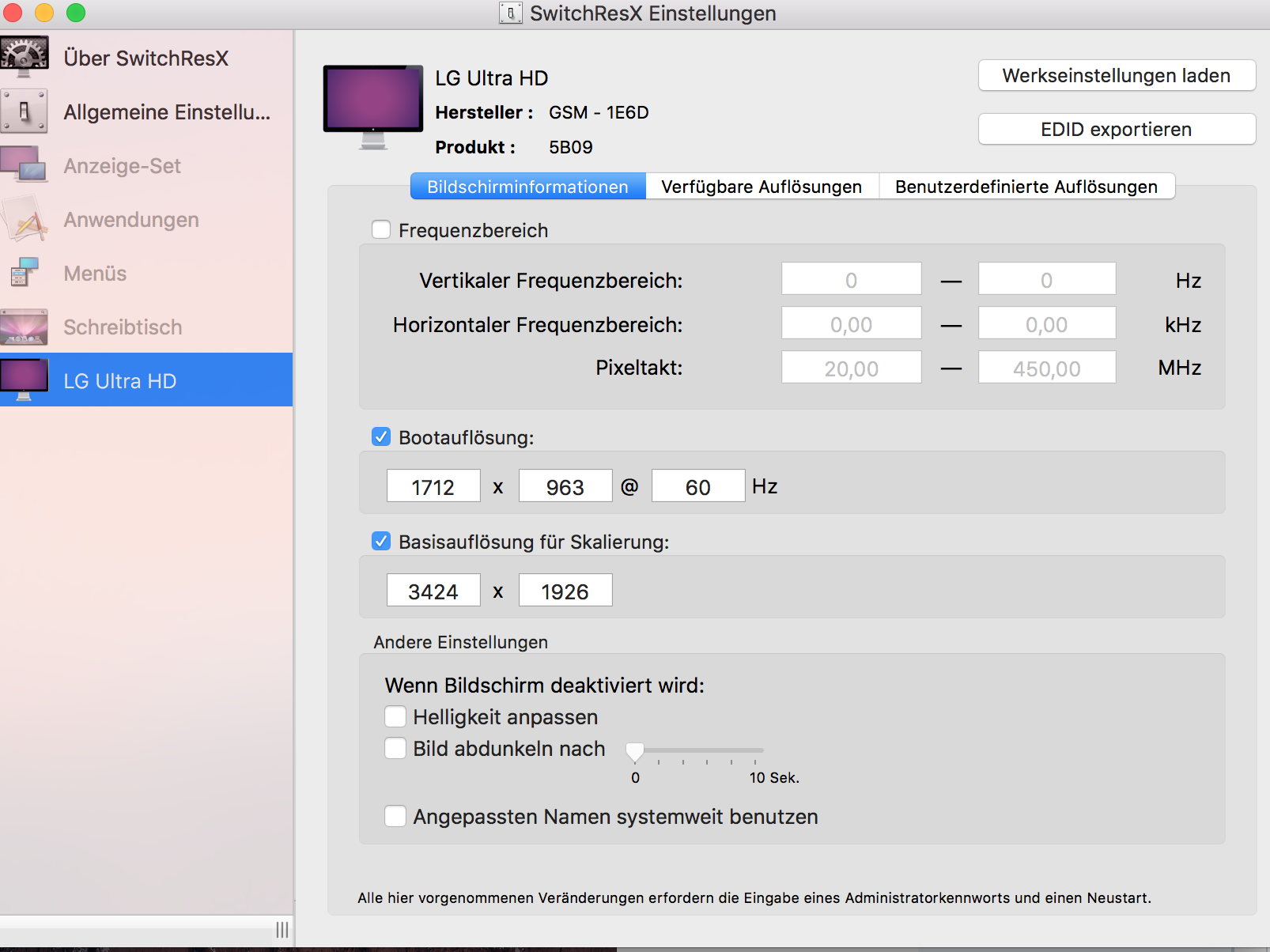Select LG Ultra HD sidebar row label
The width and height of the screenshot is (1270, 952).
point(120,381)
